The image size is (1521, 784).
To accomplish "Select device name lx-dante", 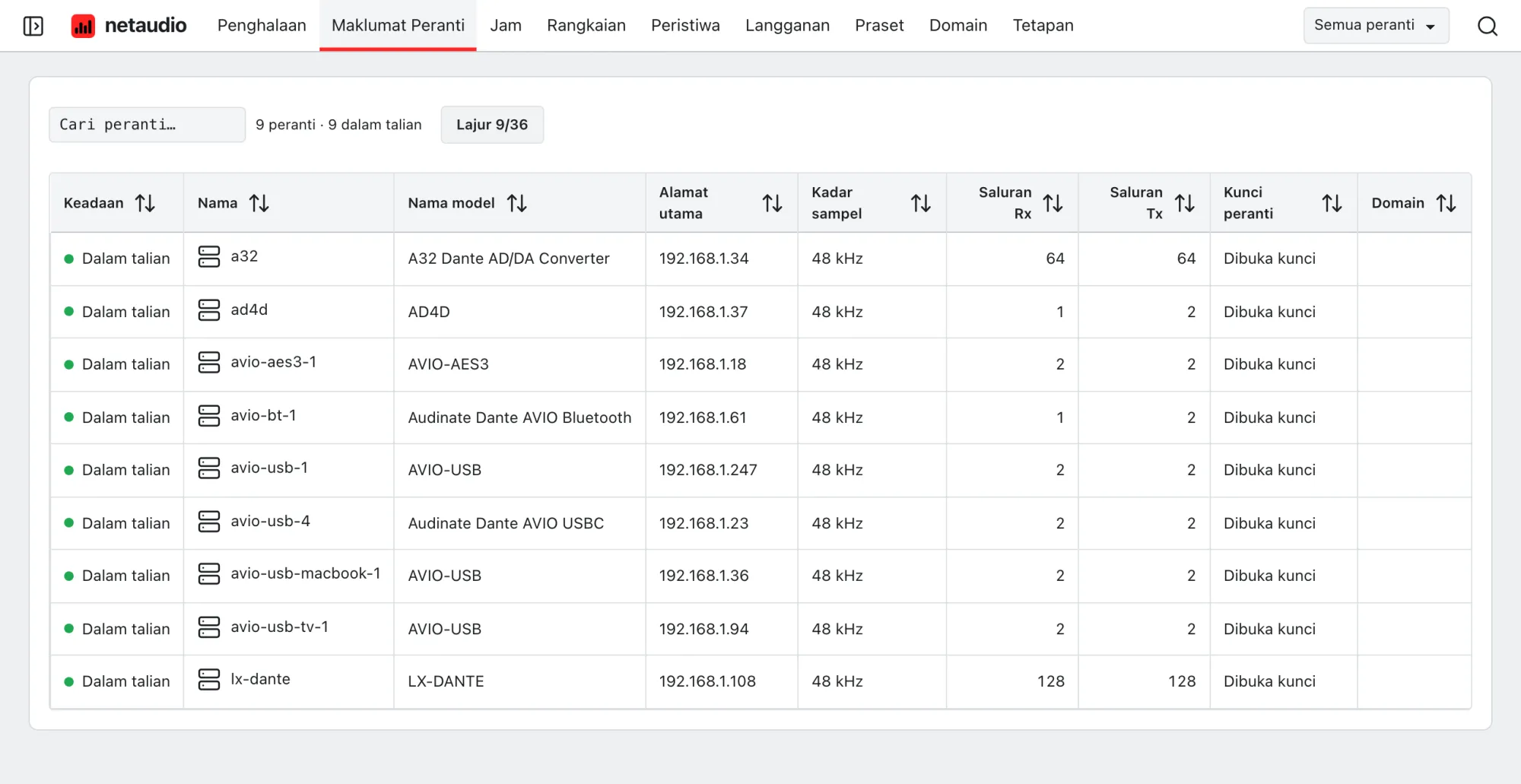I will pos(260,679).
